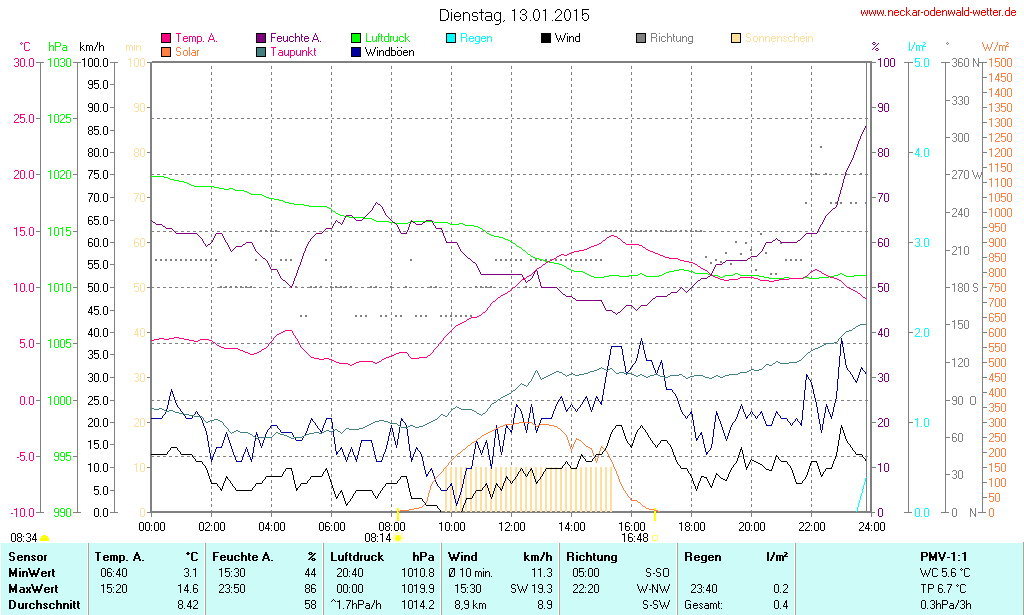This screenshot has width=1024, height=615.
Task: Click the pink Temp. A. legend swatch
Action: click(x=166, y=38)
